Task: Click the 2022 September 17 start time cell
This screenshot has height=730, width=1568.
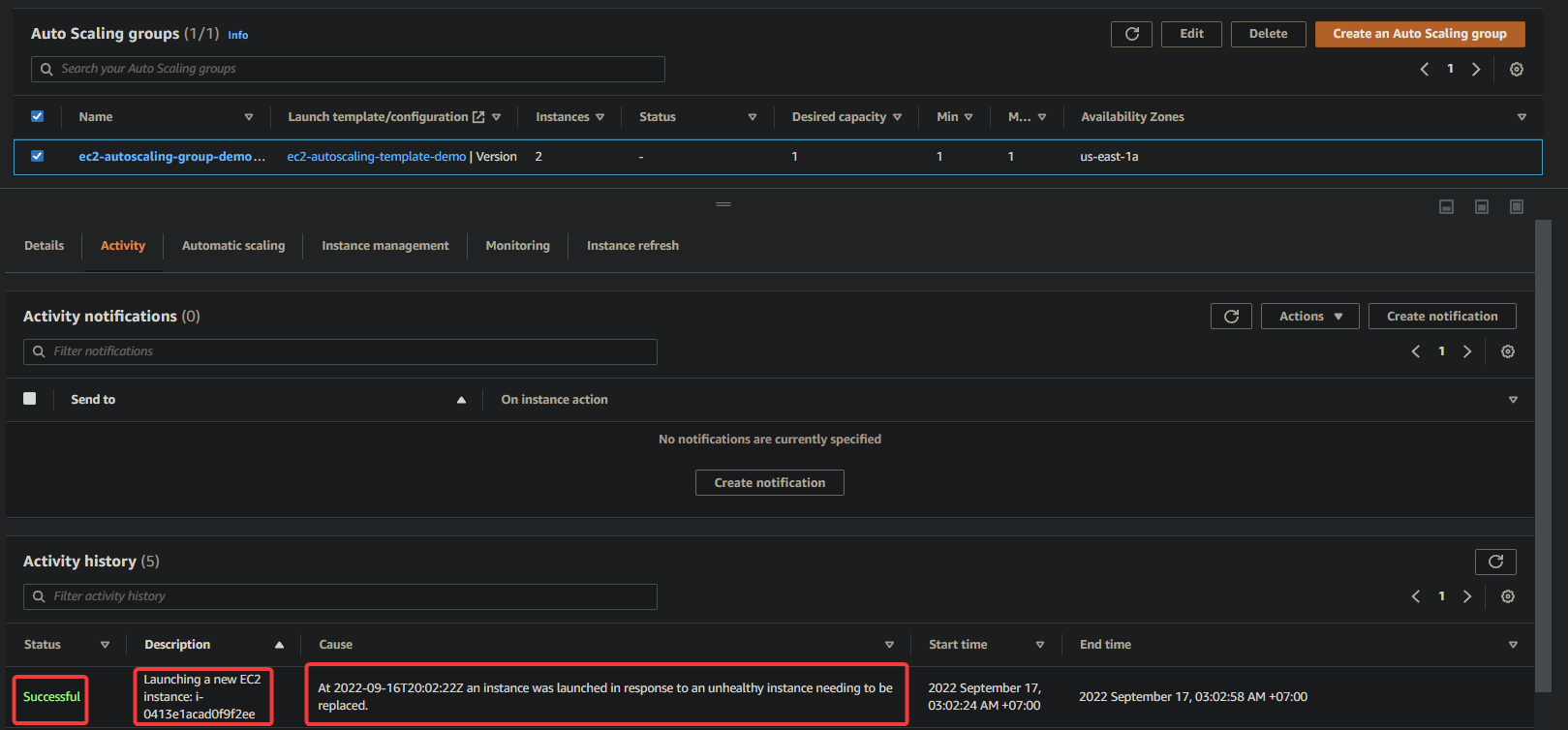Action: [x=985, y=697]
